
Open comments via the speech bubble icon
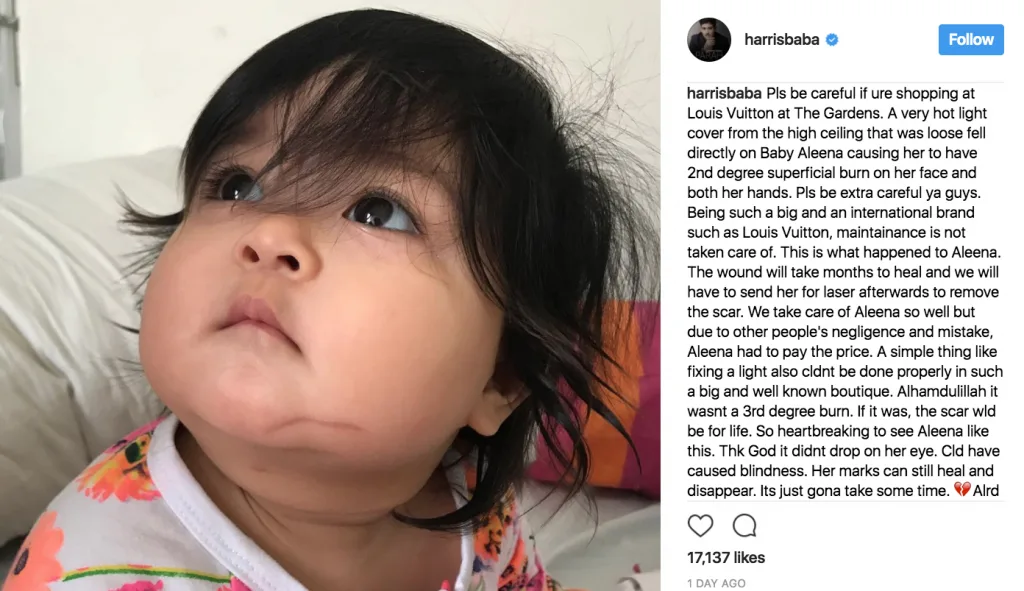pos(744,525)
